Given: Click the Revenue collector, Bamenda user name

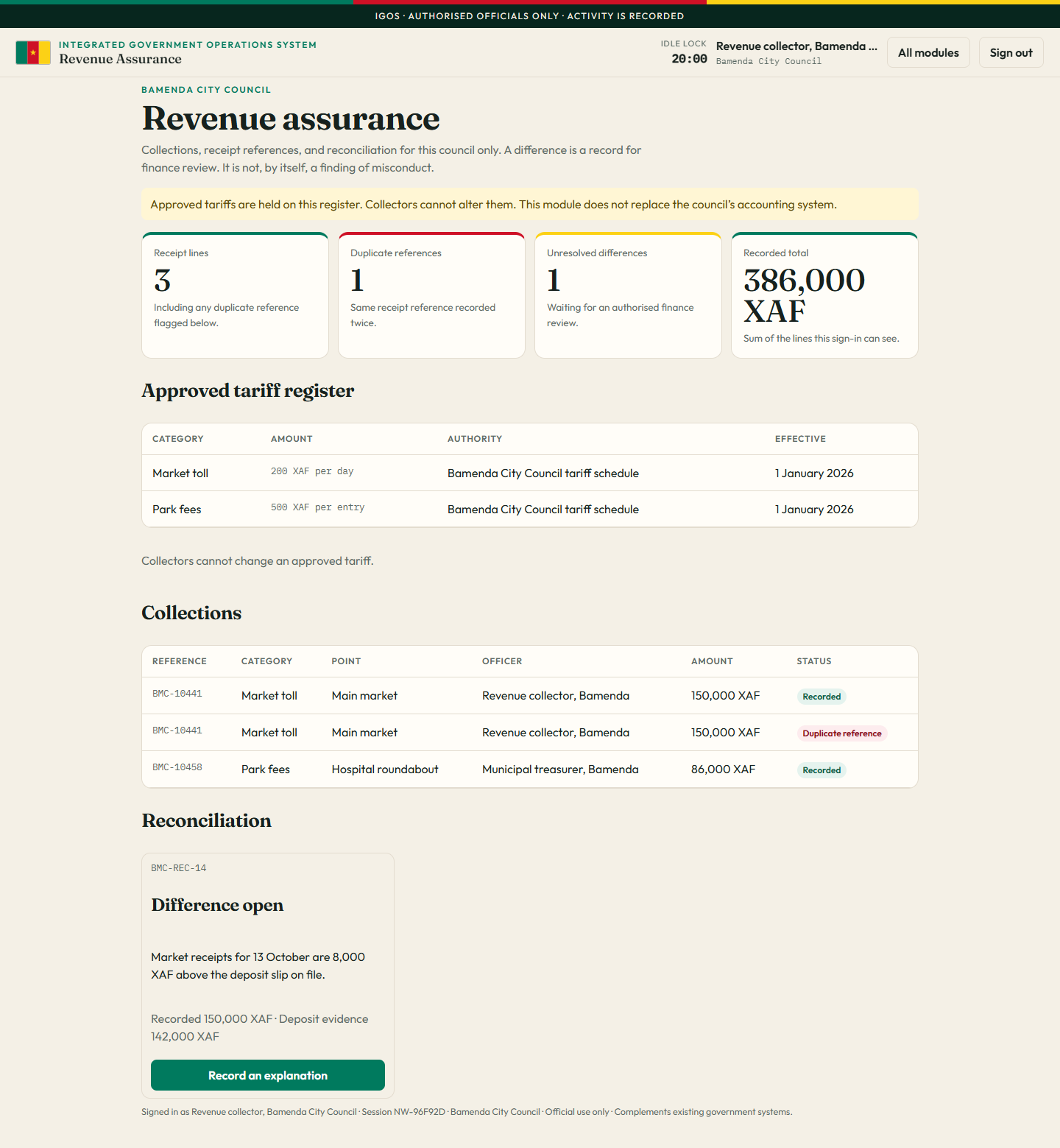Looking at the screenshot, I should (x=796, y=46).
